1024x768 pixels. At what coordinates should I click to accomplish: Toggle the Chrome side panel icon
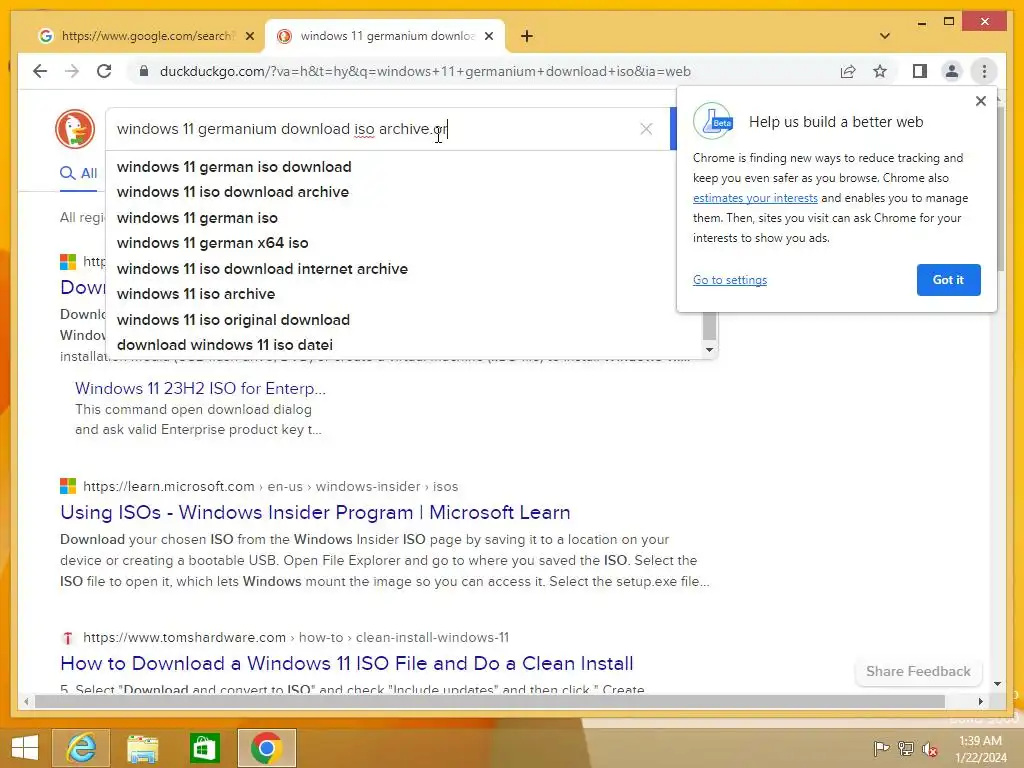click(920, 71)
